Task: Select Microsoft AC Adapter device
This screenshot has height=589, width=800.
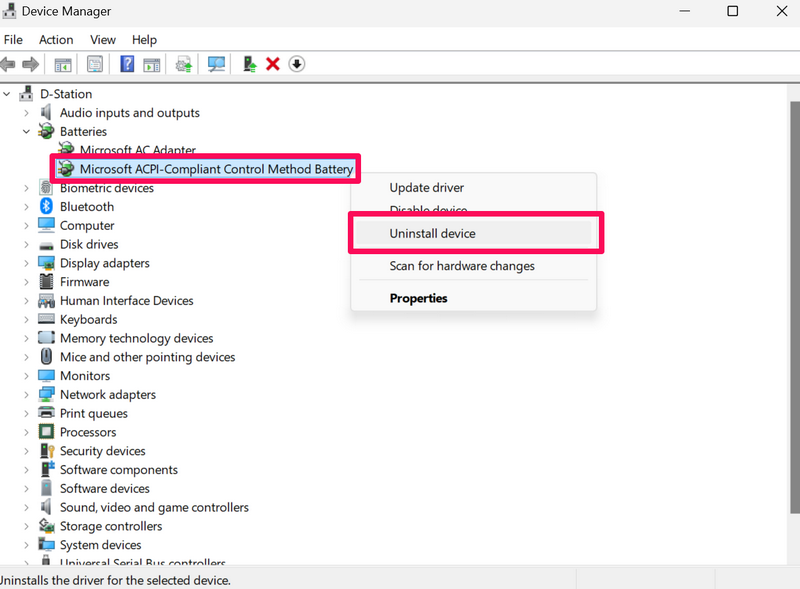Action: (x=137, y=151)
